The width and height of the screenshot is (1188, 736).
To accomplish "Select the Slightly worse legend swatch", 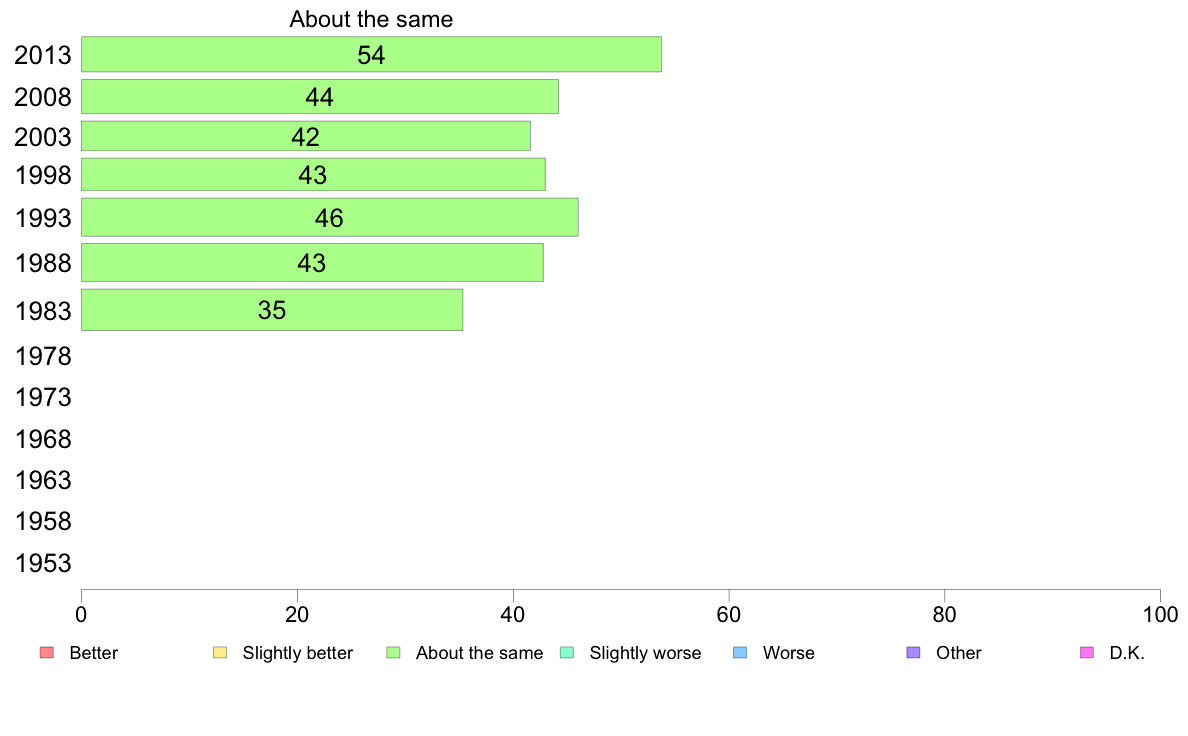I will coord(567,653).
